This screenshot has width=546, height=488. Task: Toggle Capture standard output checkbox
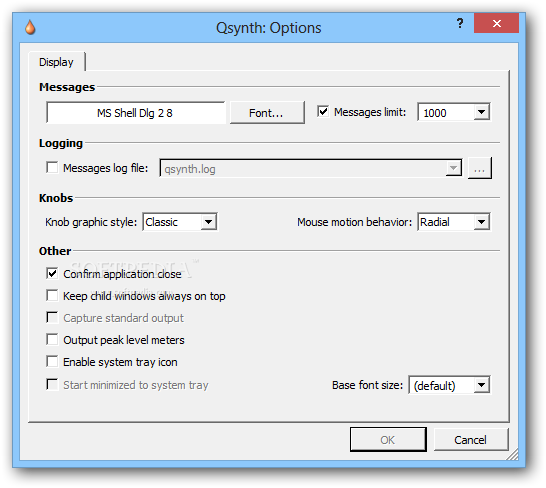(52, 317)
